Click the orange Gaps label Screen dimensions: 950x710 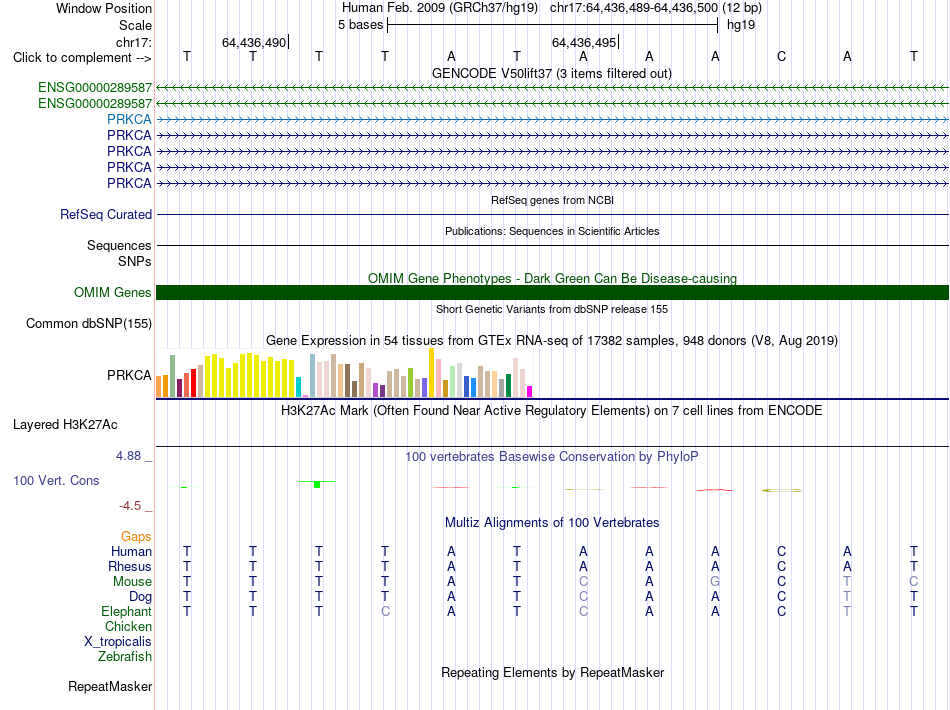coord(136,536)
